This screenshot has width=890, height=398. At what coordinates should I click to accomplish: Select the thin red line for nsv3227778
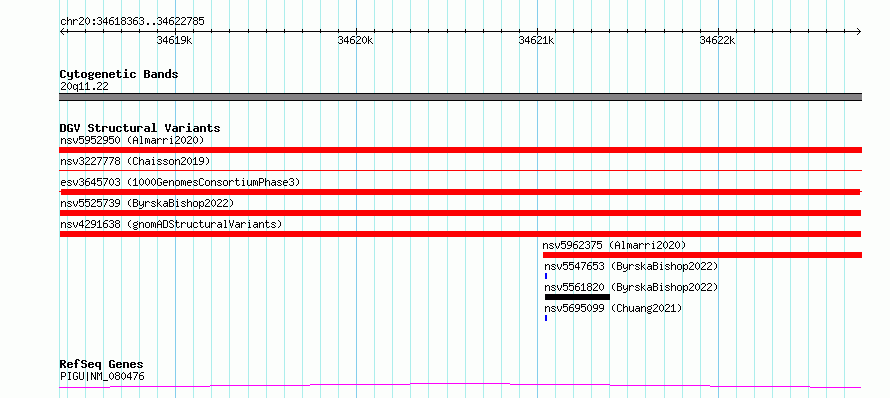pos(460,170)
